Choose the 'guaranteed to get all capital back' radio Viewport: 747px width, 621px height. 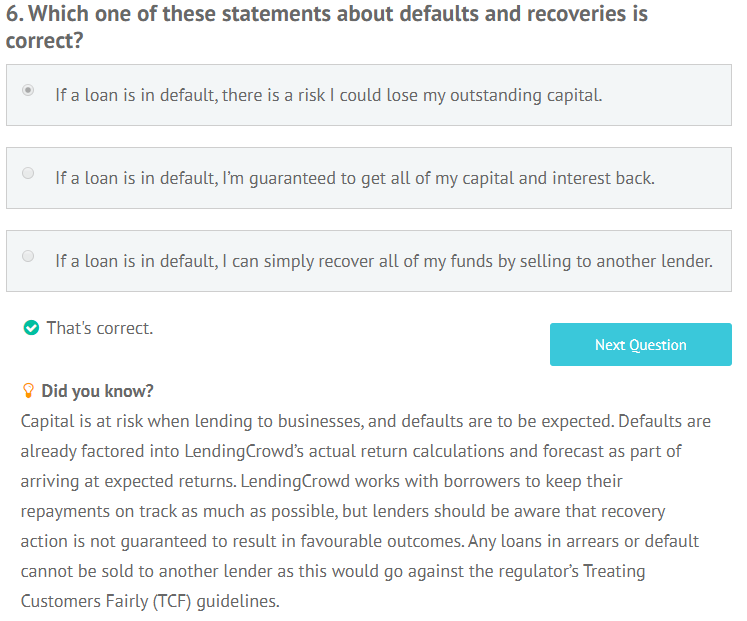[x=28, y=173]
